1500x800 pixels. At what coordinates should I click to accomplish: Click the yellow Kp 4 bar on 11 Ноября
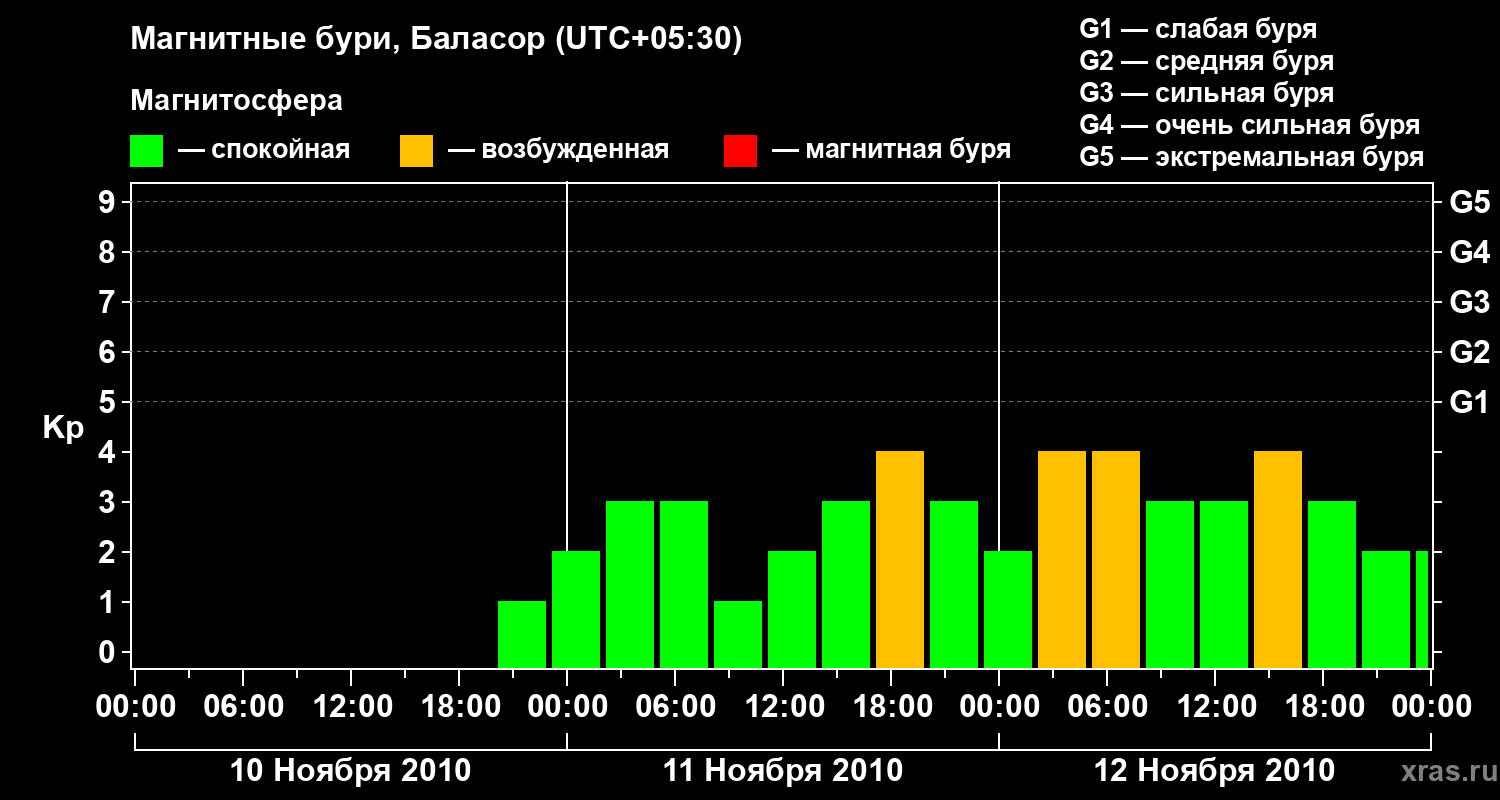coord(900,559)
